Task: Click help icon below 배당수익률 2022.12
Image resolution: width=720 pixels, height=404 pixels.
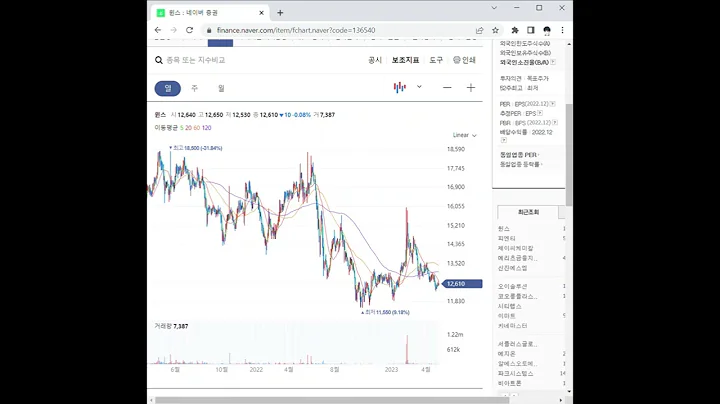Action: 503,140
